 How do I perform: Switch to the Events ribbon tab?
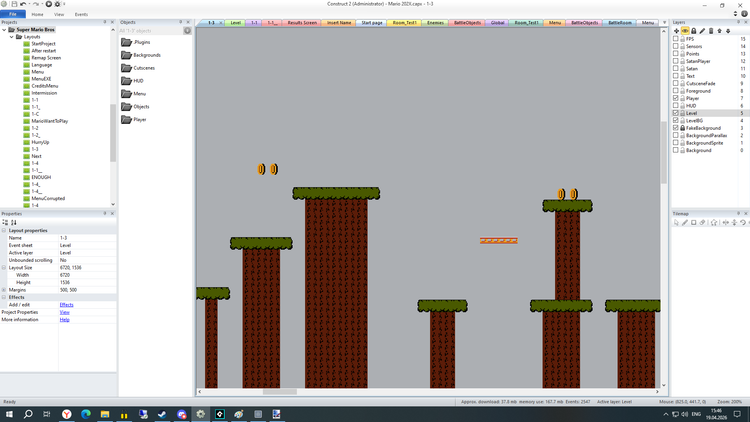tap(81, 14)
